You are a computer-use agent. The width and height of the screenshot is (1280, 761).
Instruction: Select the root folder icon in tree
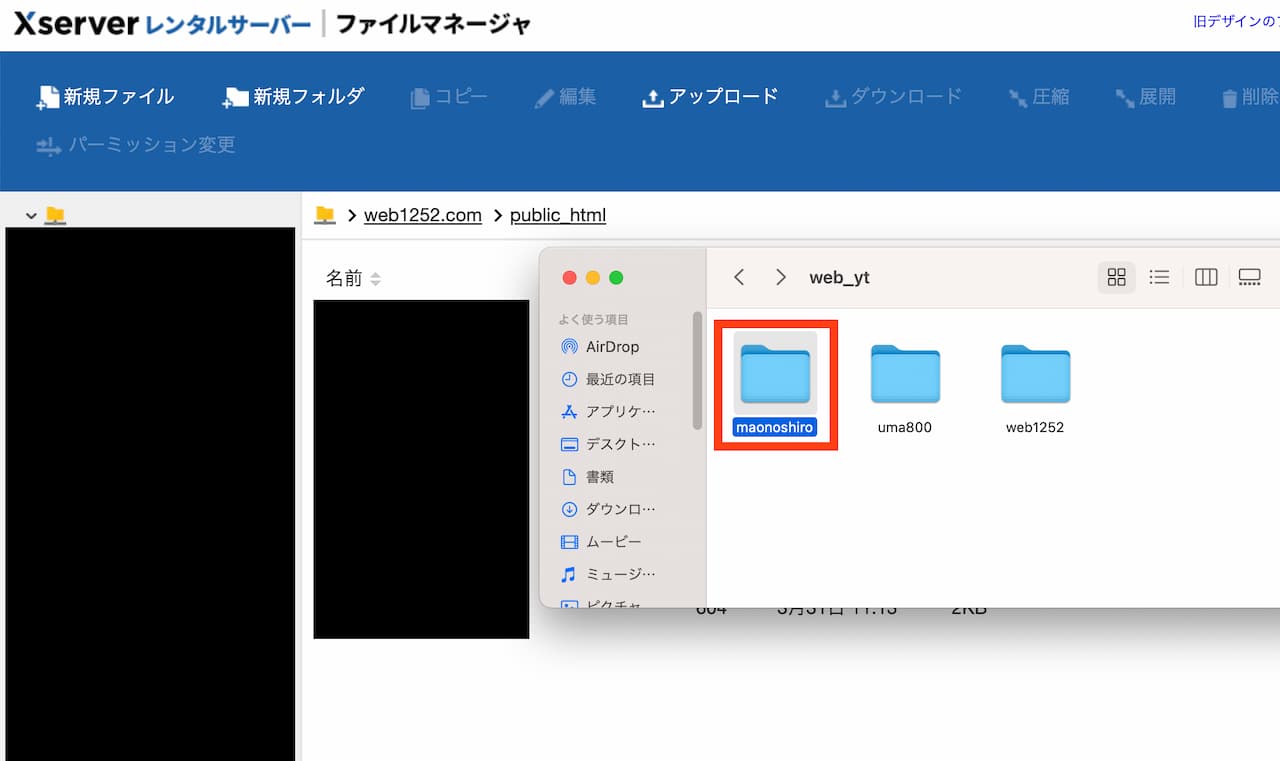coord(55,215)
